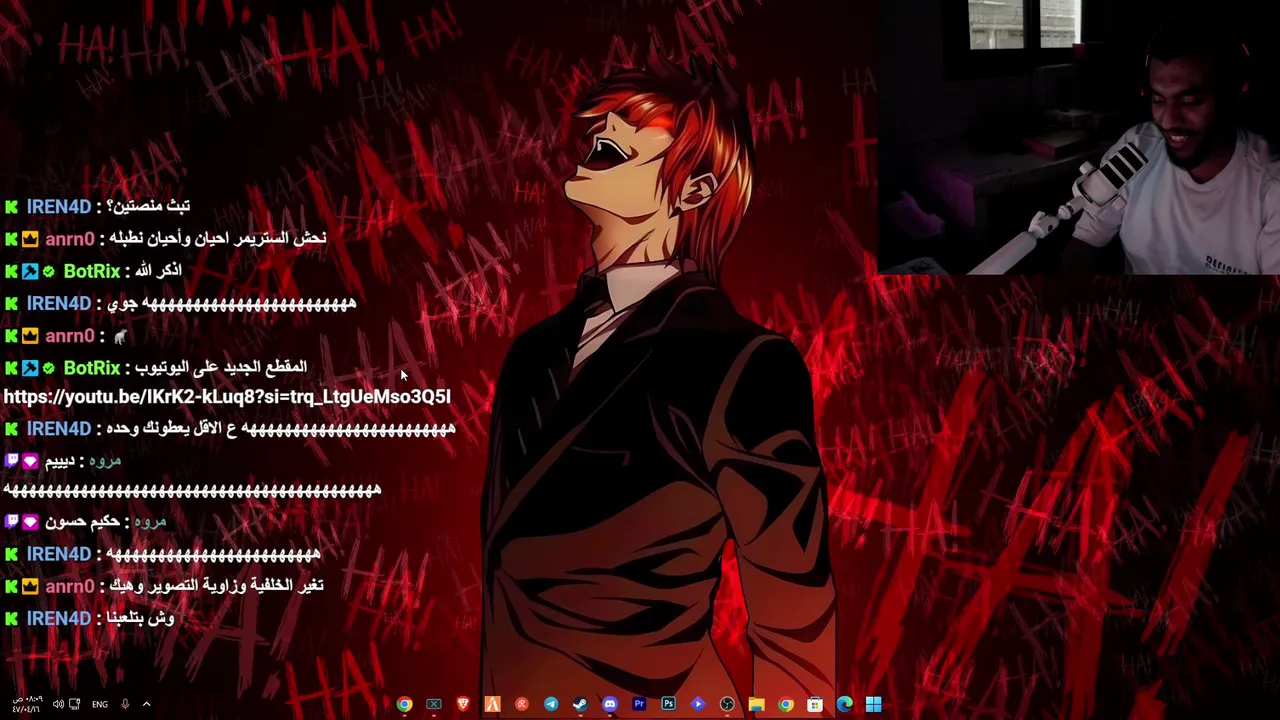Launch Adobe Premiere Pro from the taskbar
Image resolution: width=1280 pixels, height=720 pixels.
click(639, 705)
